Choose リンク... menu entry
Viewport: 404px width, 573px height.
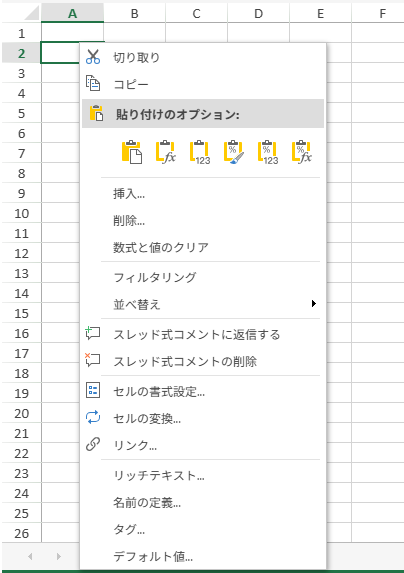click(x=203, y=445)
